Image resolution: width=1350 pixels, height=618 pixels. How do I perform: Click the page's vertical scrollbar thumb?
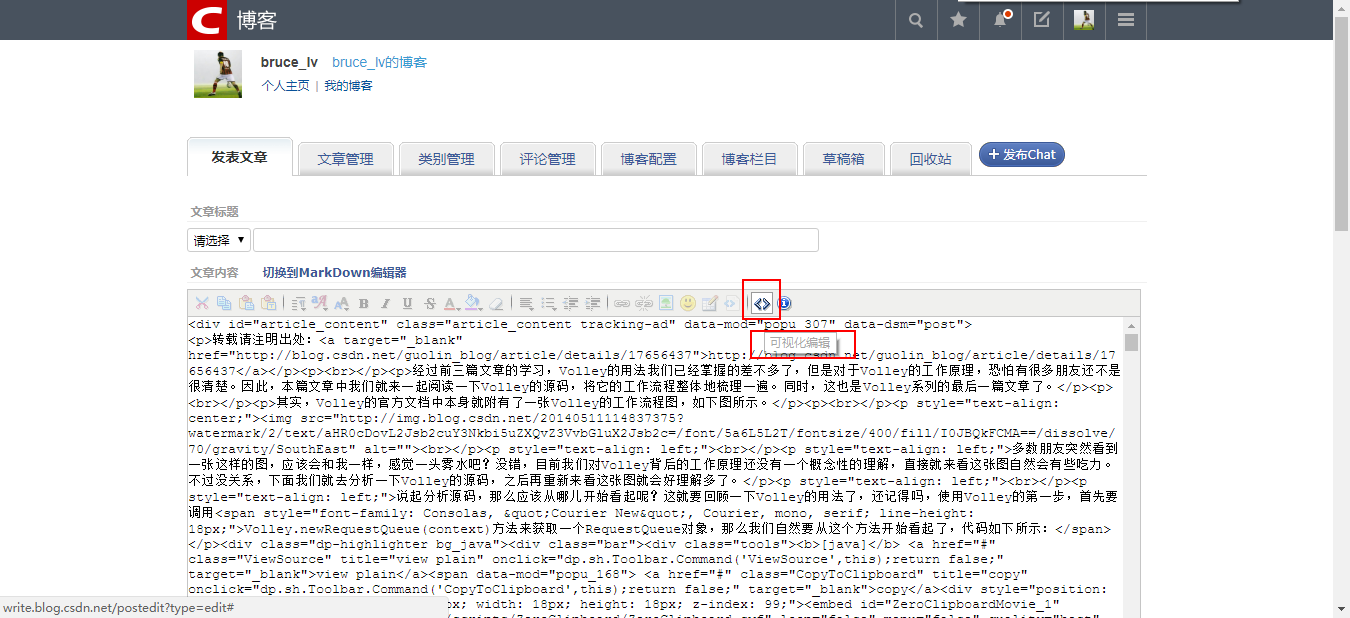(x=1341, y=125)
